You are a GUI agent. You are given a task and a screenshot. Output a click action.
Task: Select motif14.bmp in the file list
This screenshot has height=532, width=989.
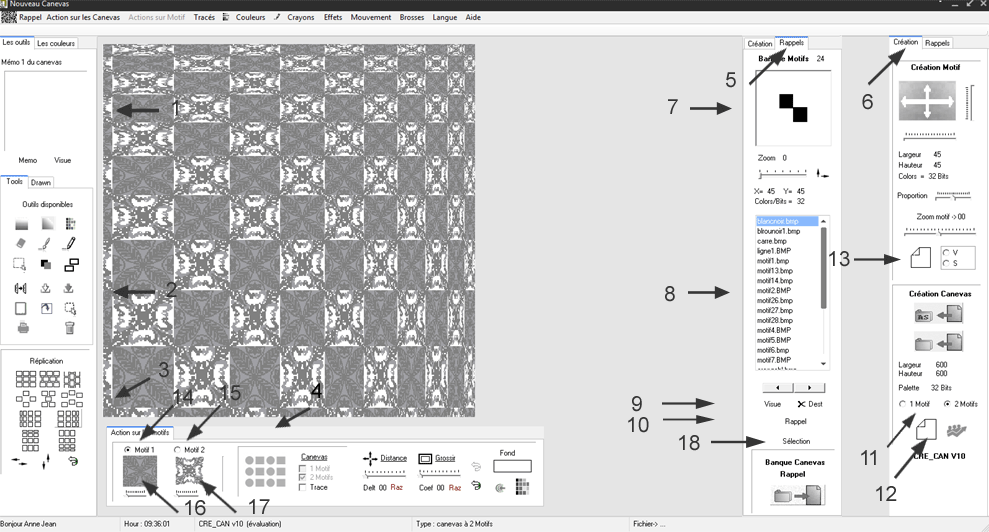775,281
